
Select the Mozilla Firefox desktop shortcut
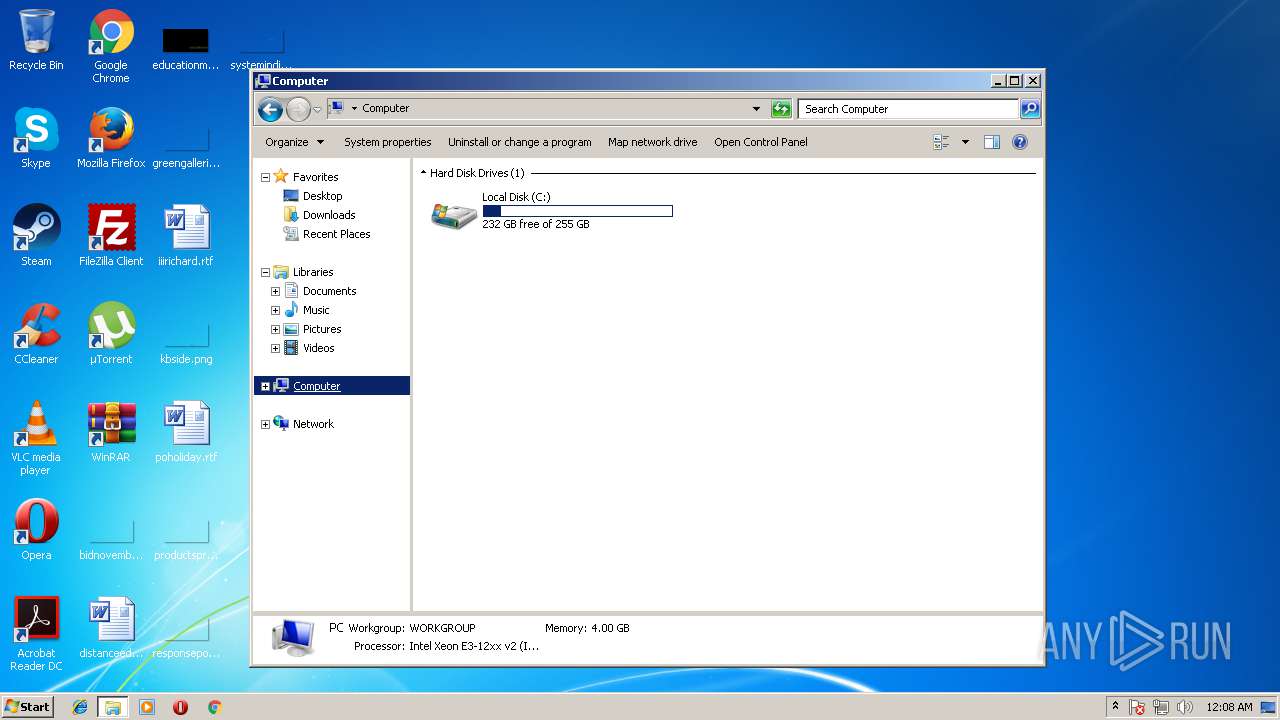pos(111,138)
